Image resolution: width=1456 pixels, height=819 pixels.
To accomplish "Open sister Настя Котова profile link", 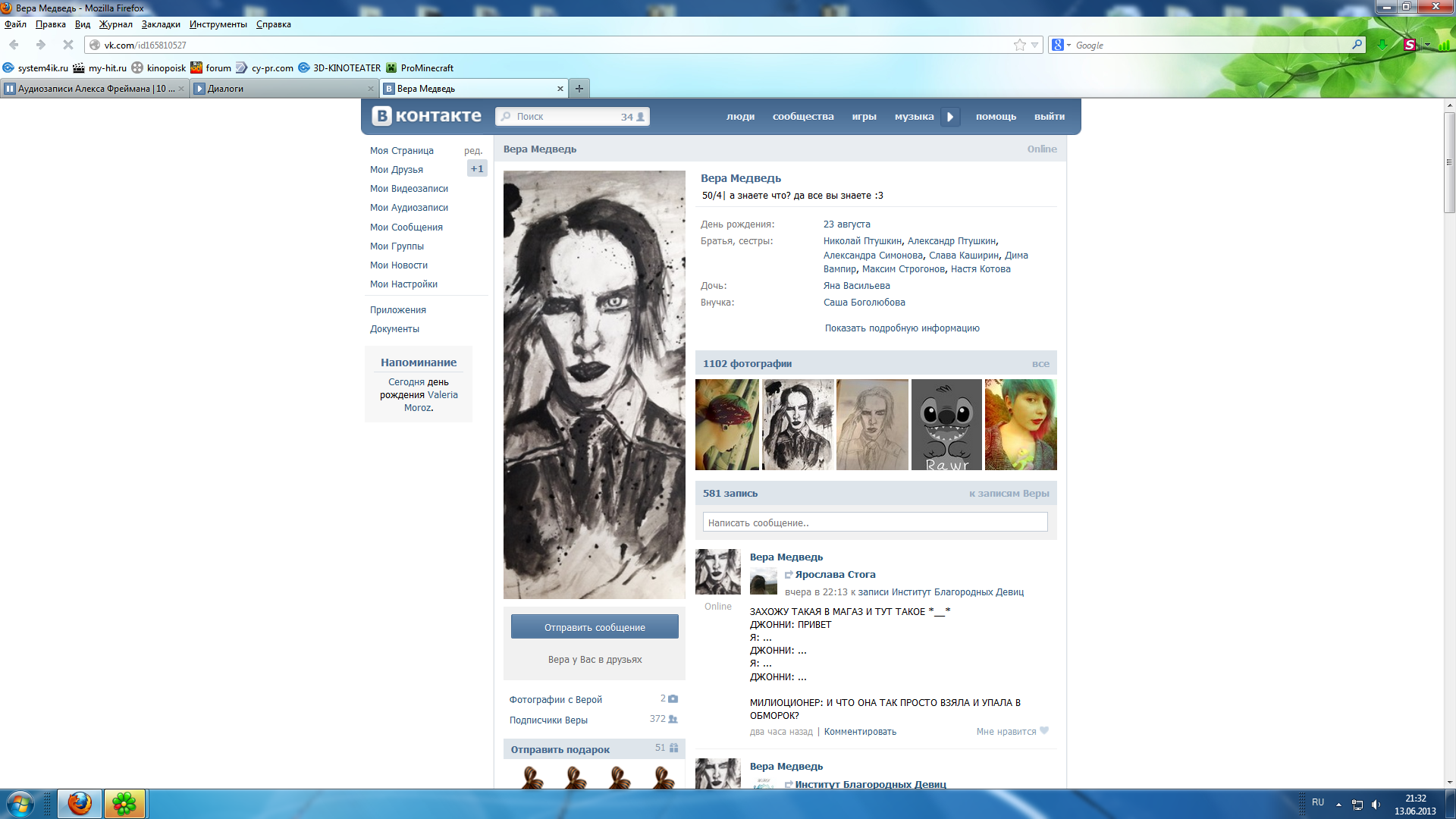I will pyautogui.click(x=981, y=269).
